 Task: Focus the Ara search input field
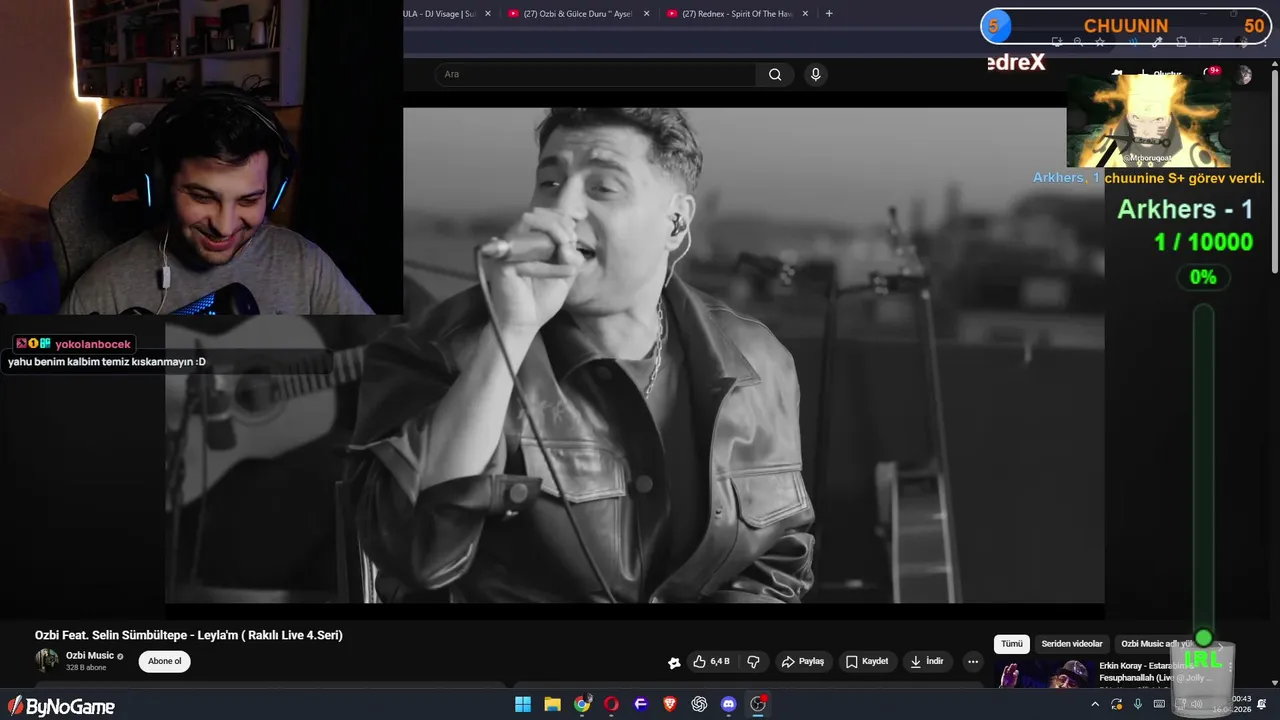coord(596,74)
